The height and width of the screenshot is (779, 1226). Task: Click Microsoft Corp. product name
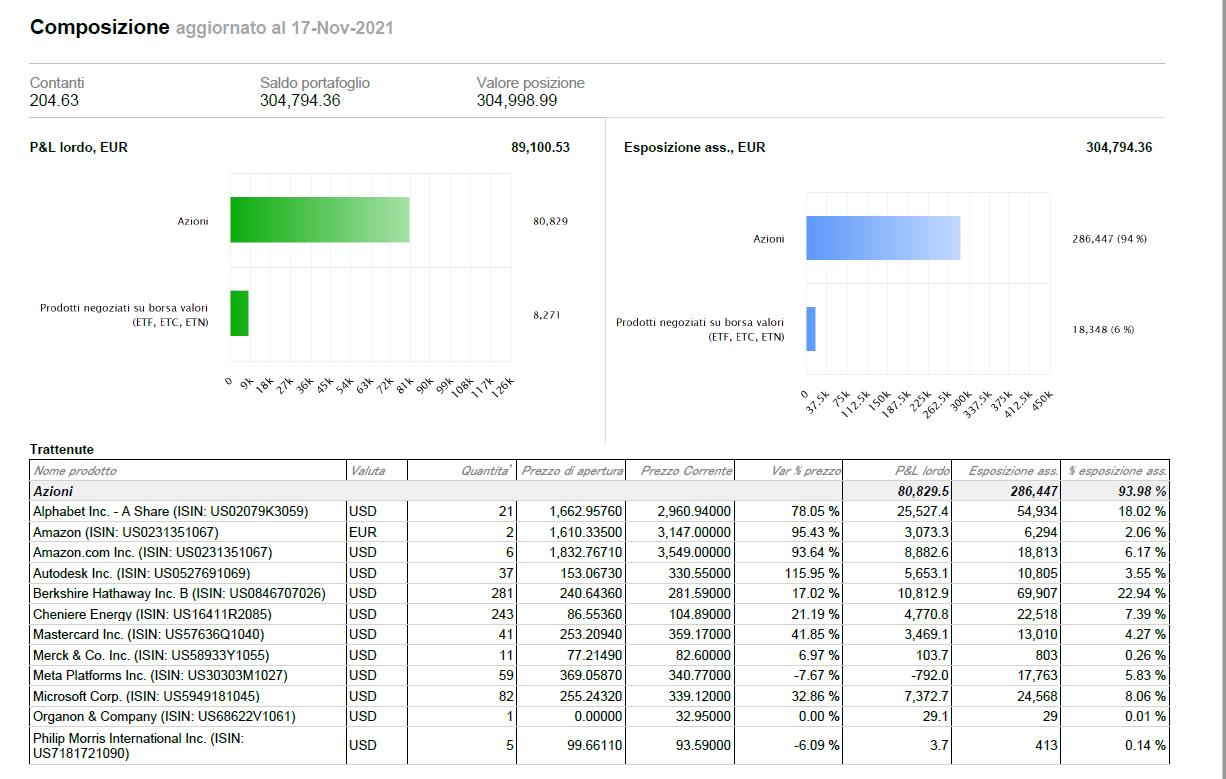point(146,696)
